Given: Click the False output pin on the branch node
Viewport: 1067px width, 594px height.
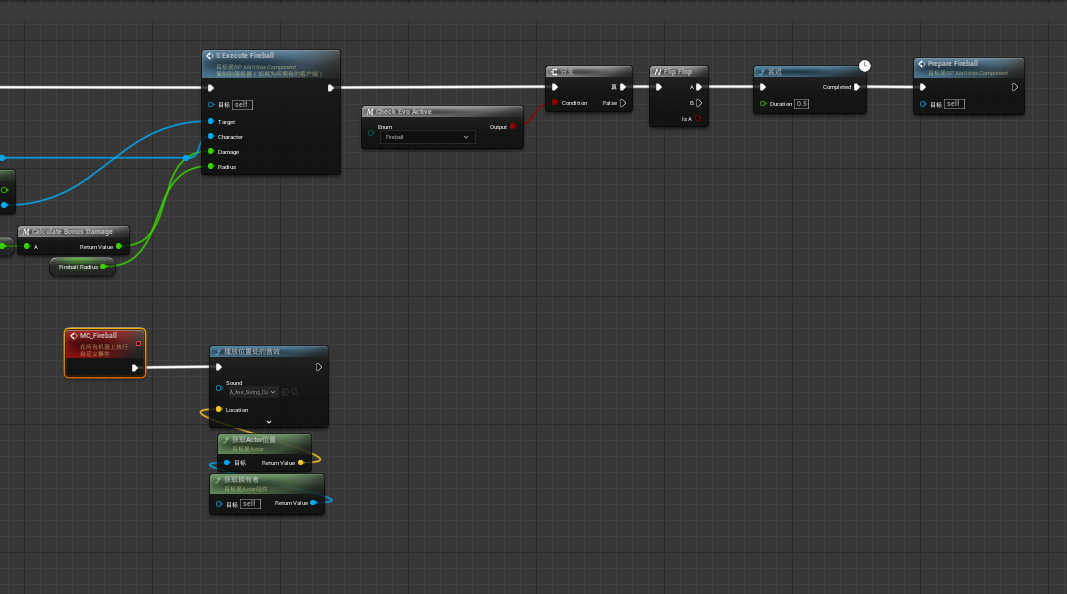Looking at the screenshot, I should [623, 103].
